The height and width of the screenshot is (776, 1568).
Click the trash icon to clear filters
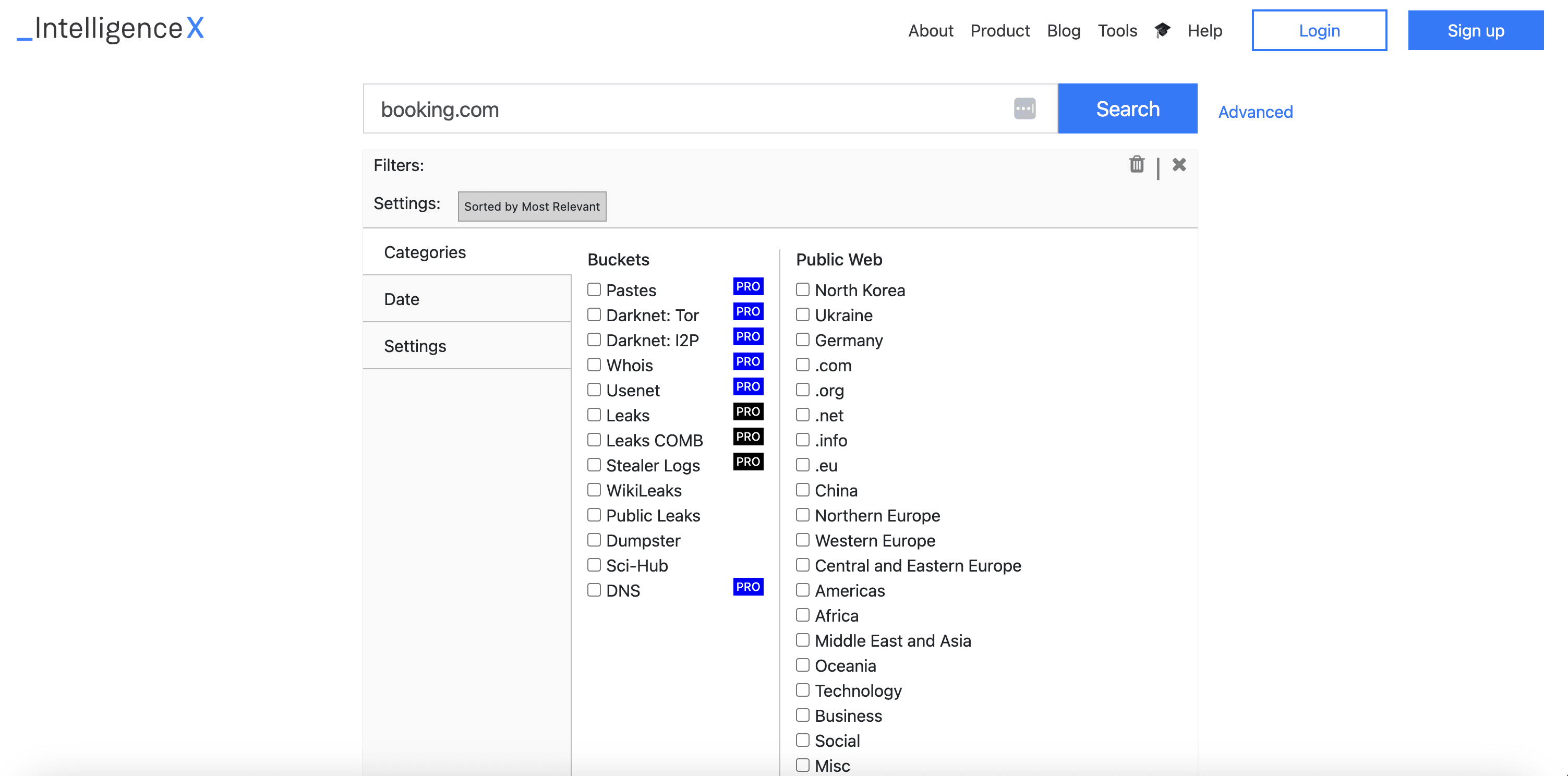(x=1137, y=164)
